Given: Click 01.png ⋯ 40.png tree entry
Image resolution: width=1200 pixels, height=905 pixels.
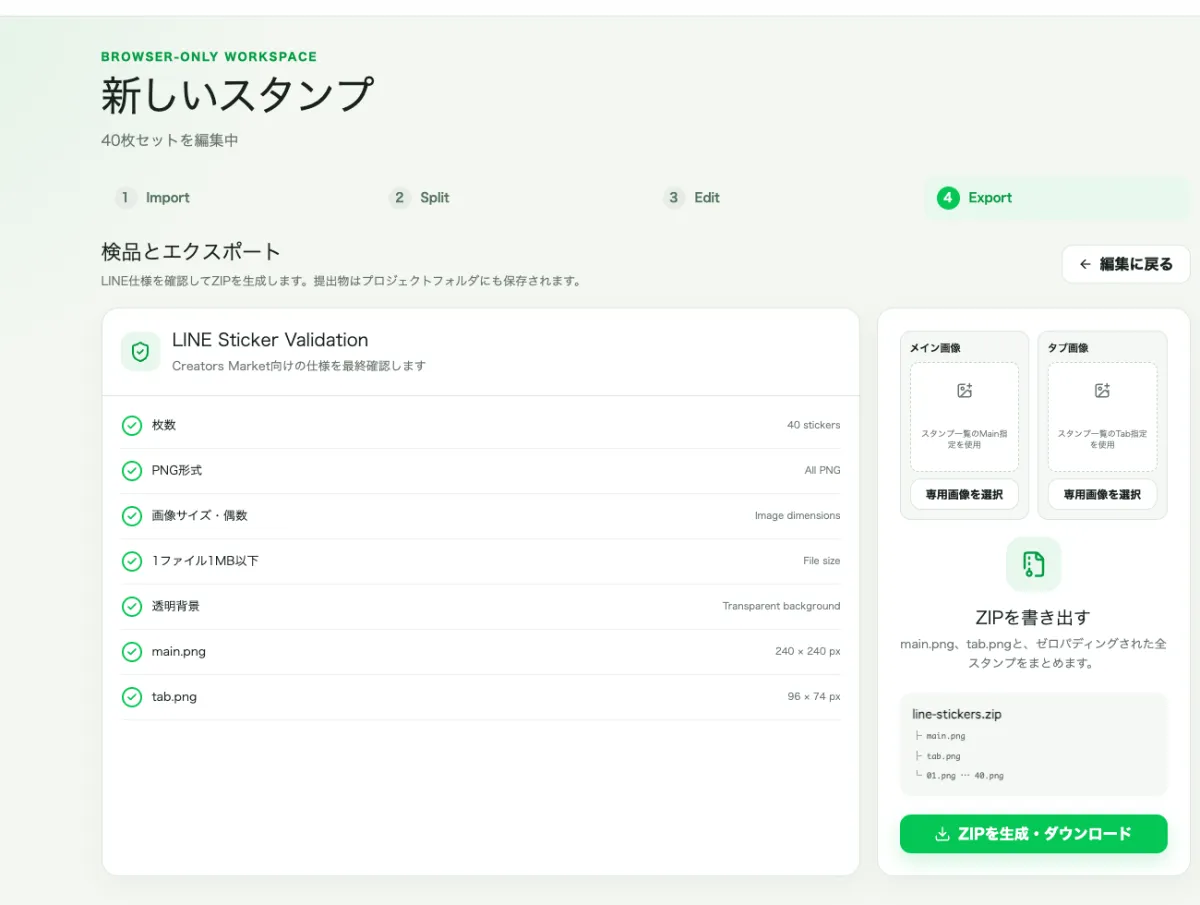Looking at the screenshot, I should (x=964, y=776).
